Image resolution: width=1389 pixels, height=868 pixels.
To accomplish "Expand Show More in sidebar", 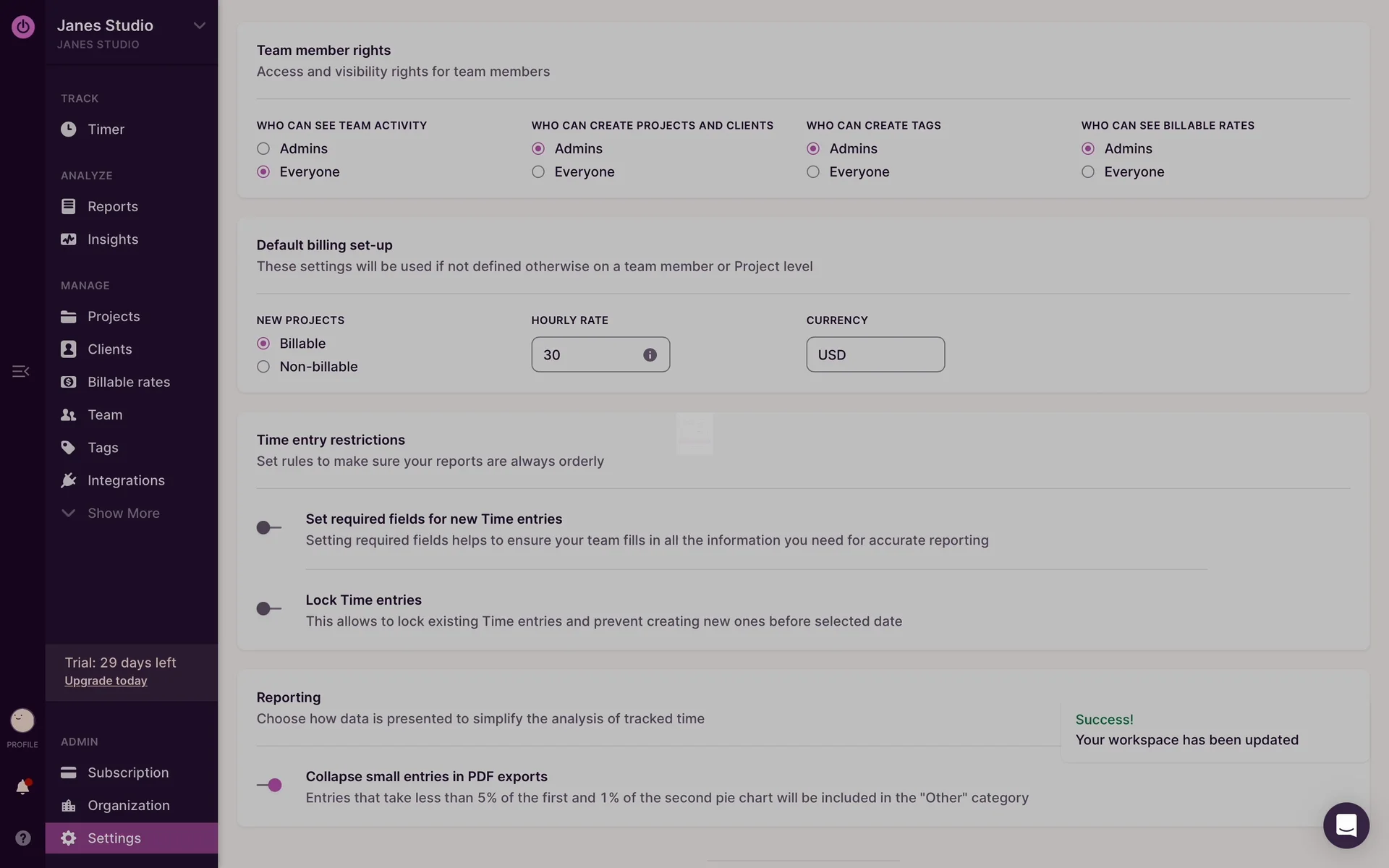I will tap(123, 513).
